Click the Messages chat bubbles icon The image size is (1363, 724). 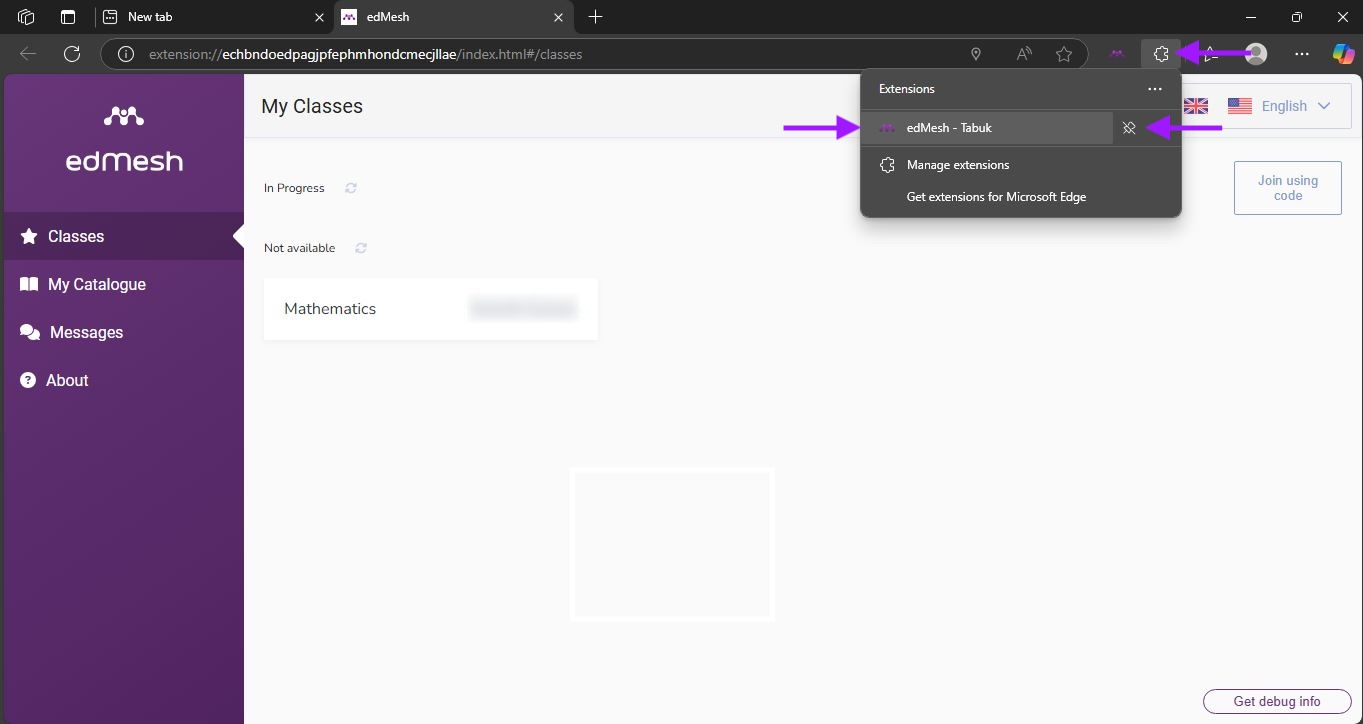tap(30, 332)
